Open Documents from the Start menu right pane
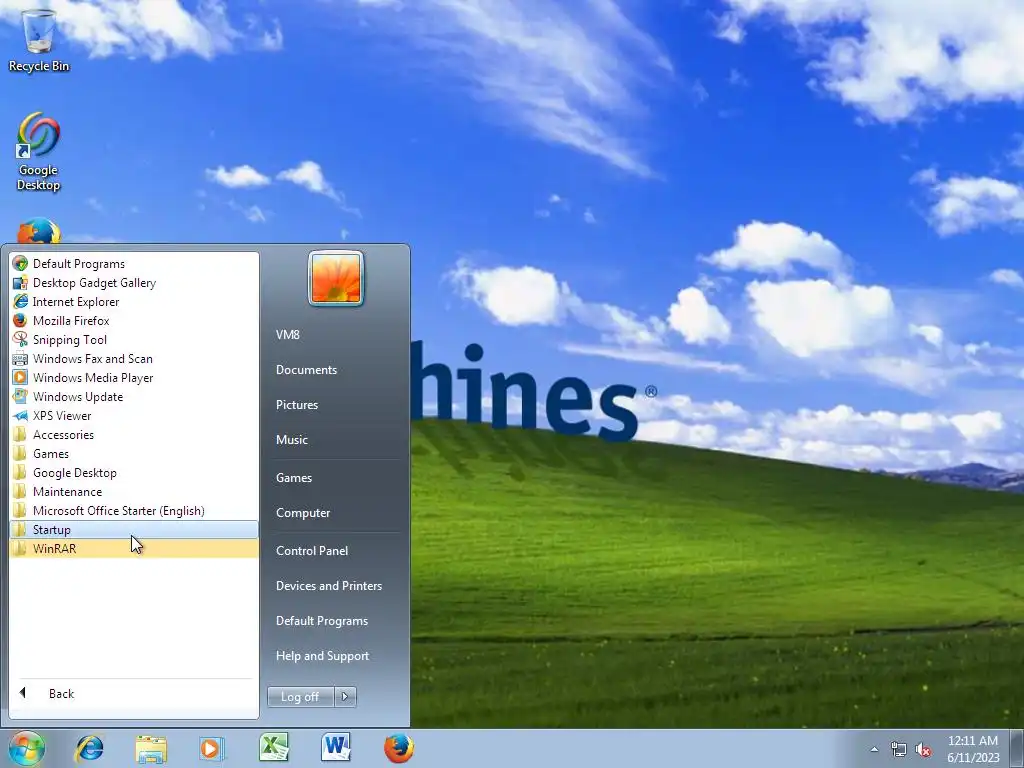Screen dimensions: 1024x768 [336, 370]
